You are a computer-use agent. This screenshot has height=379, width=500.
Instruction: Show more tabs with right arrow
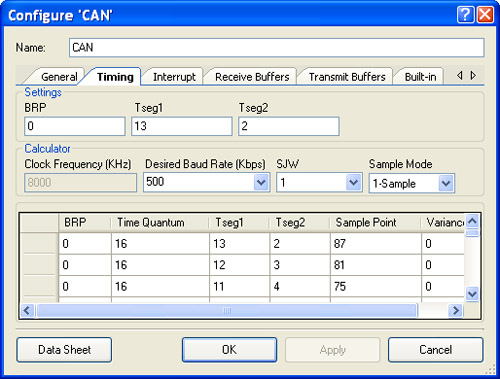tap(473, 76)
